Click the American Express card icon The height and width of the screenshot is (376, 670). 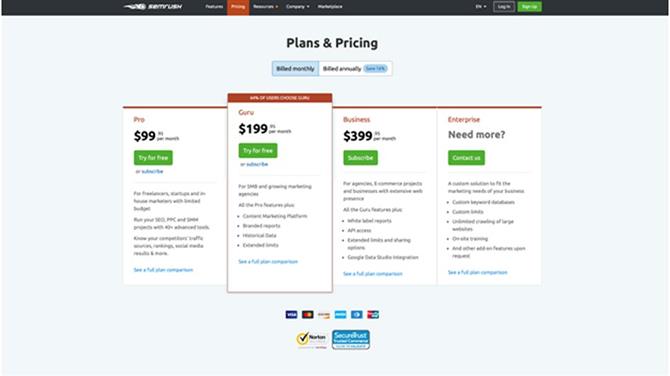[x=341, y=315]
